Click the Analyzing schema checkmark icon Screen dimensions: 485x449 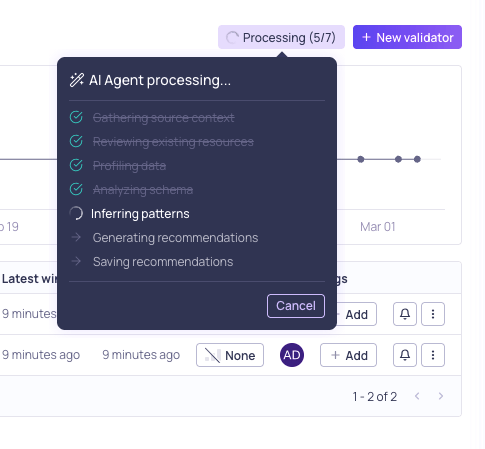click(x=76, y=189)
